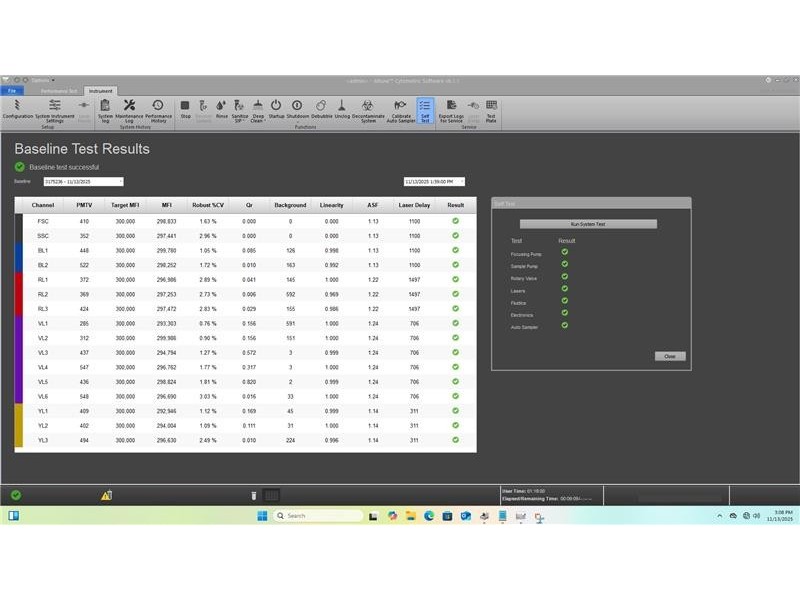Toggle the Self Test ribbon button
The width and height of the screenshot is (800, 600).
pos(425,108)
